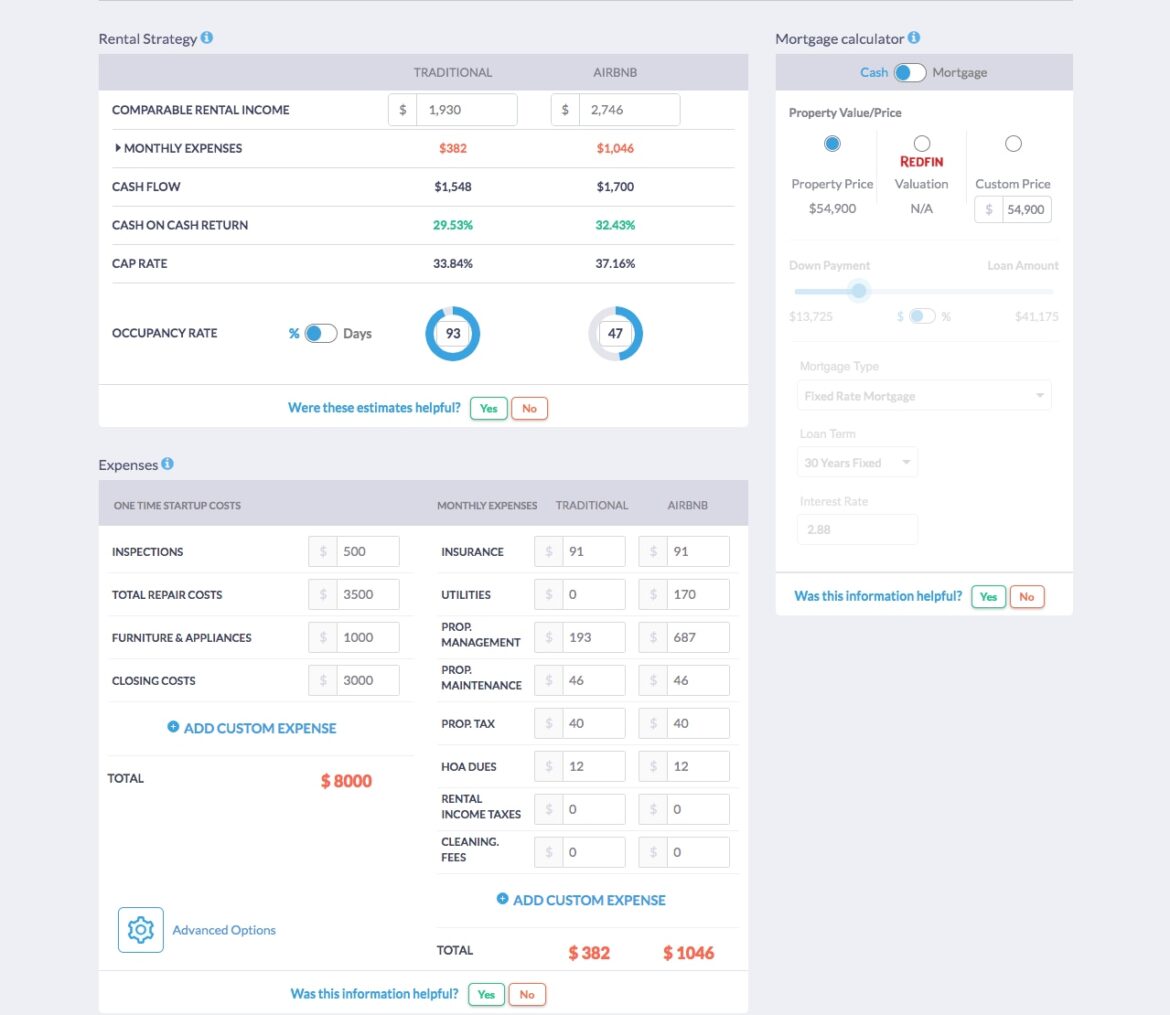The height and width of the screenshot is (1015, 1170).
Task: Click plus icon to add custom monthly expense
Action: tap(501, 899)
